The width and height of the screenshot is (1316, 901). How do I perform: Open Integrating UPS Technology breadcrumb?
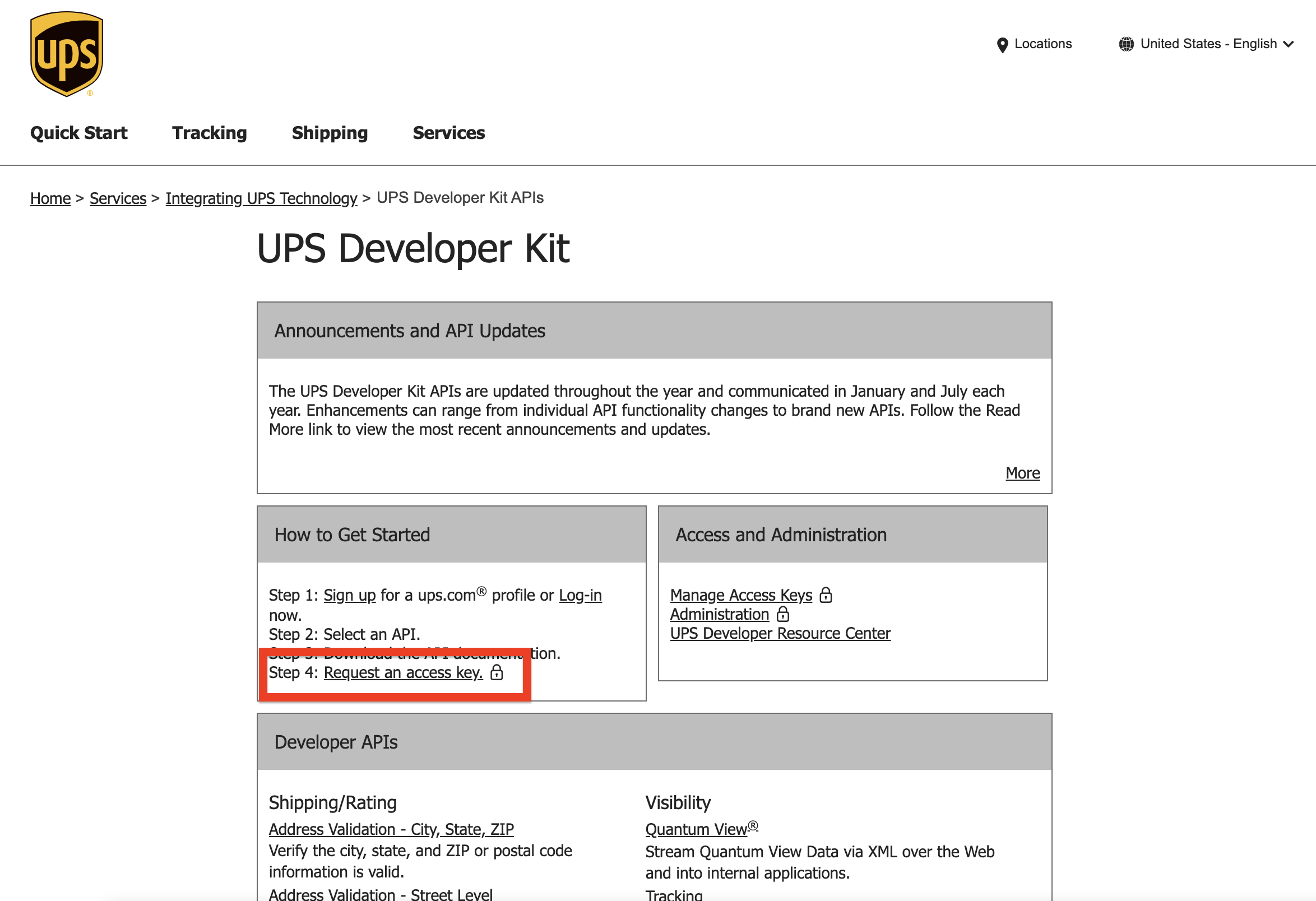[261, 198]
